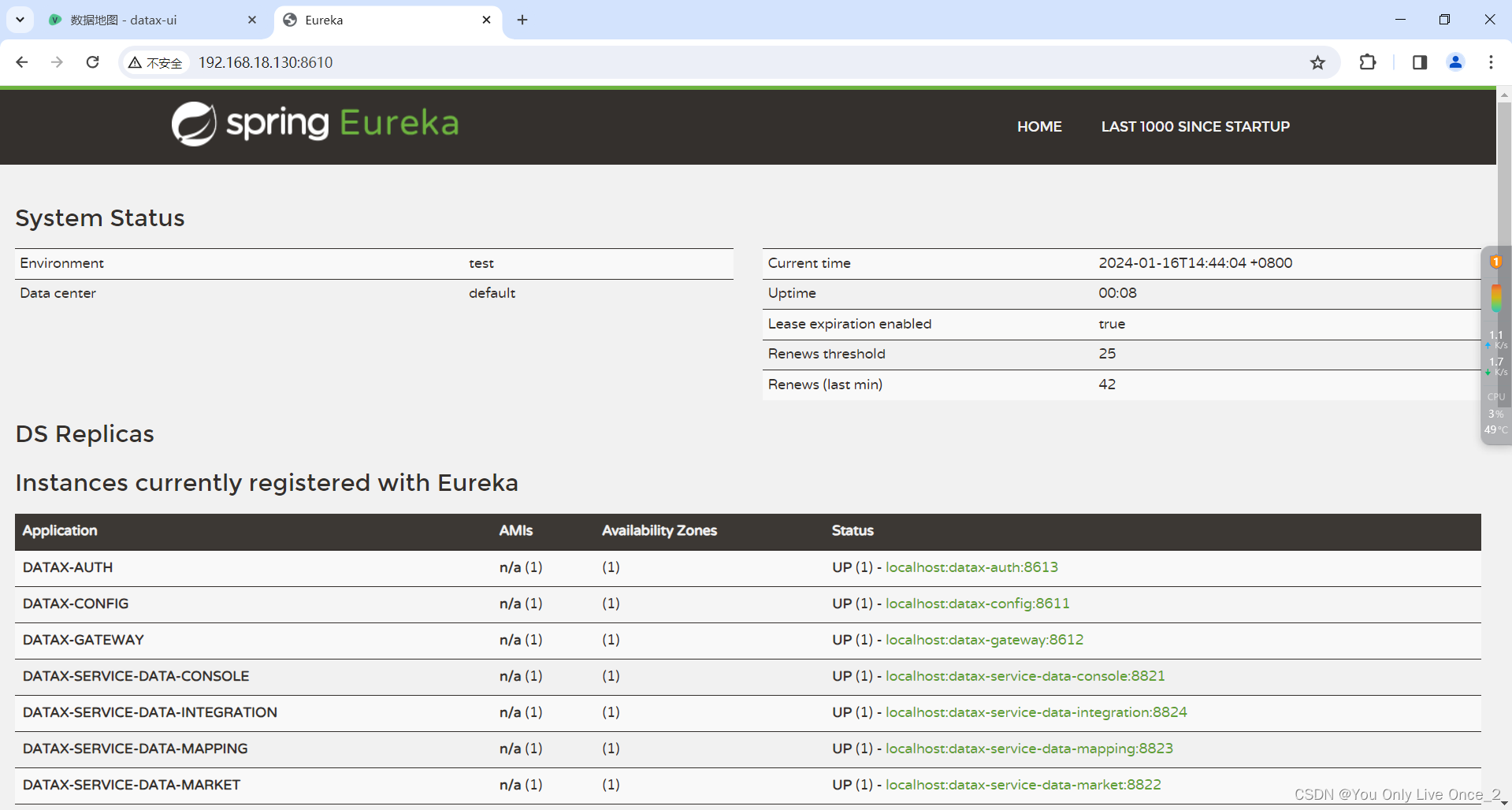Screen dimensions: 1512x810
Task: Open datax-service-data-market:8822 instance link
Action: (x=1023, y=785)
